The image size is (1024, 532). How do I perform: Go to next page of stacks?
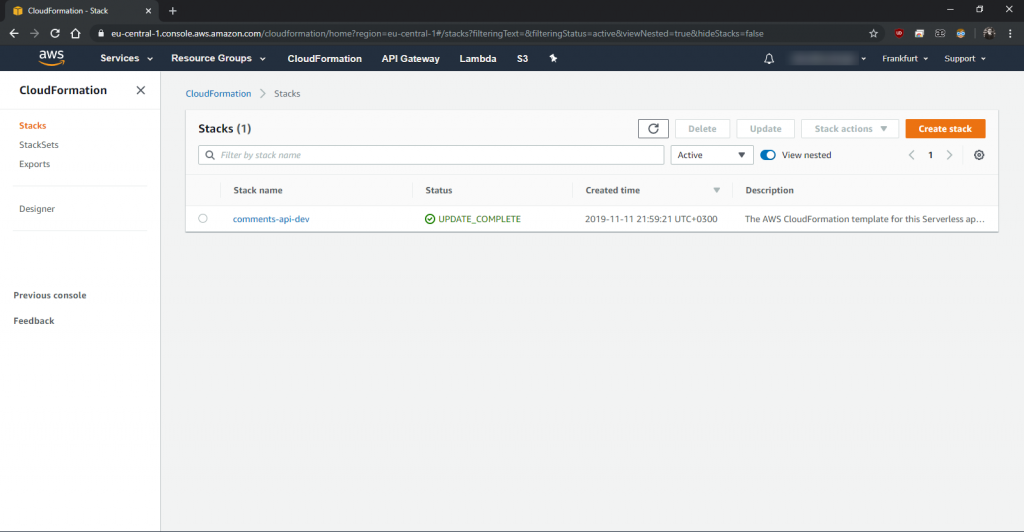950,155
